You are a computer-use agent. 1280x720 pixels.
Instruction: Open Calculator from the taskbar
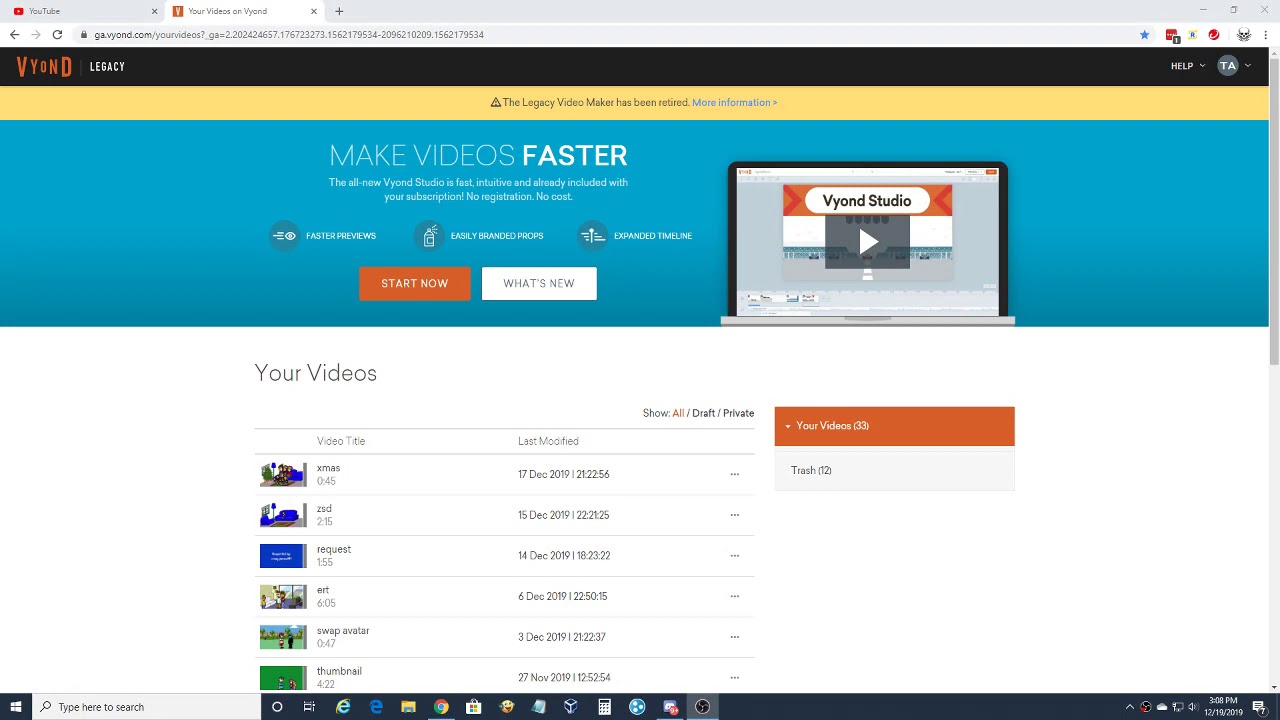[604, 707]
